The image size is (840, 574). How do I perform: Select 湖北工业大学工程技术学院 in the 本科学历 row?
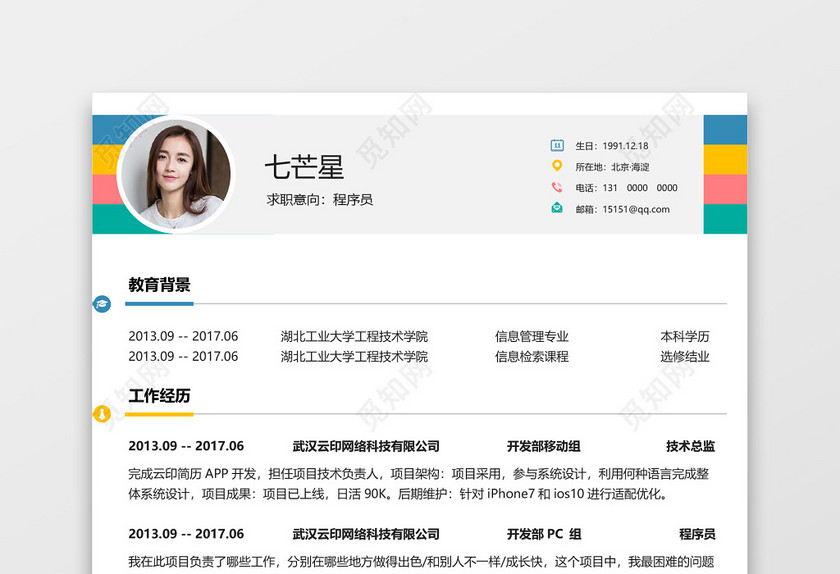[x=354, y=336]
